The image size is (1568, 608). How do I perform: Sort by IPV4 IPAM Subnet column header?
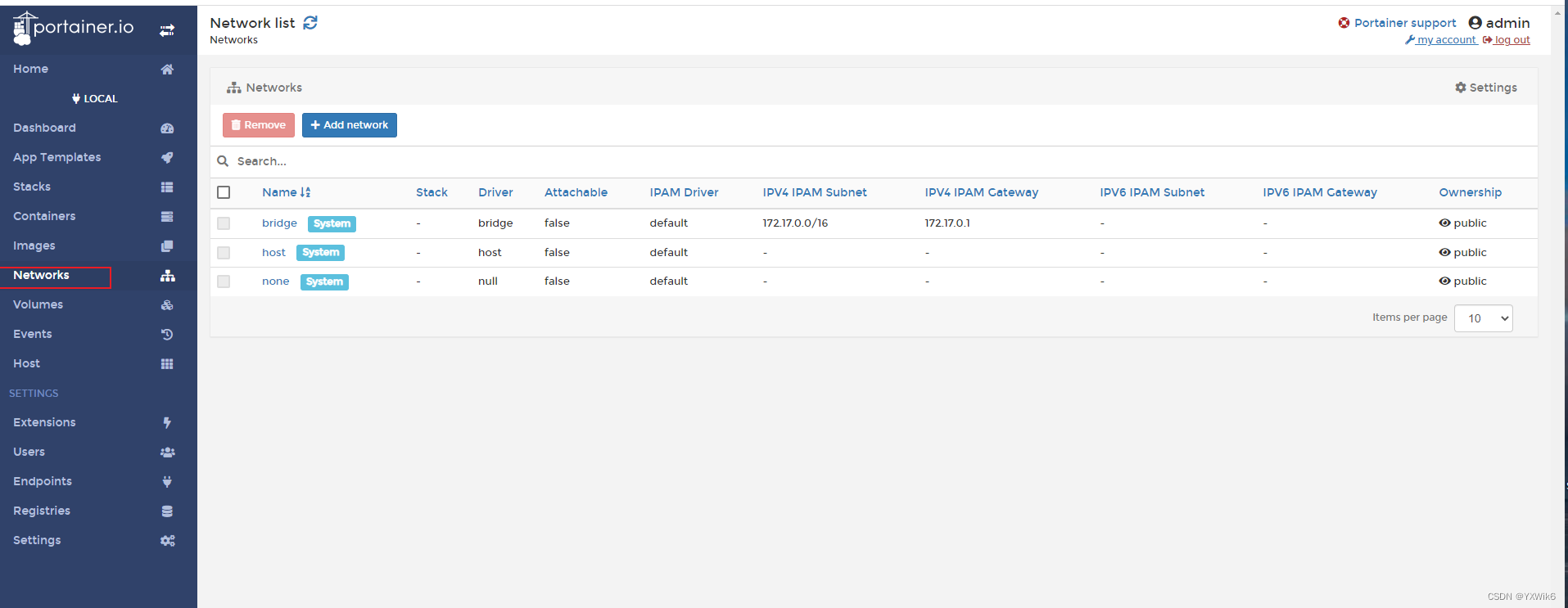pyautogui.click(x=815, y=192)
